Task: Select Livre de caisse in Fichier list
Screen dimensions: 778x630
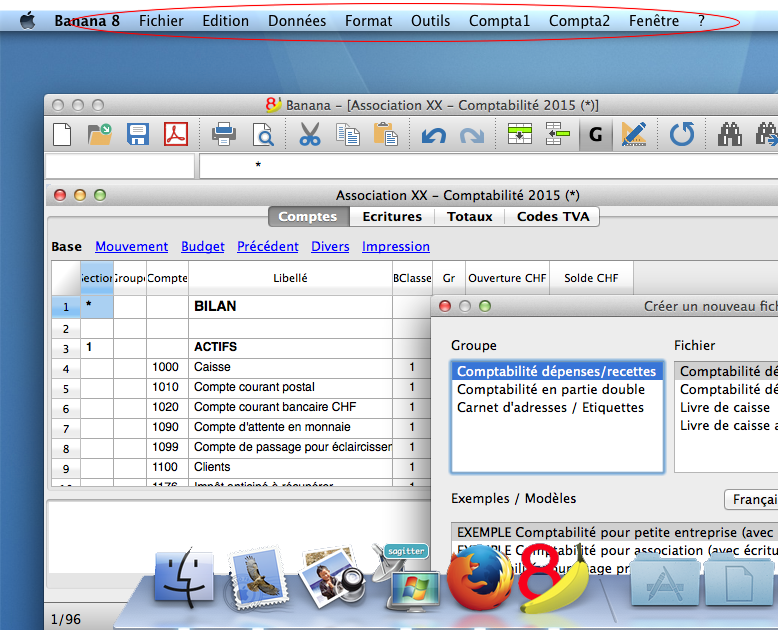Action: coord(725,408)
